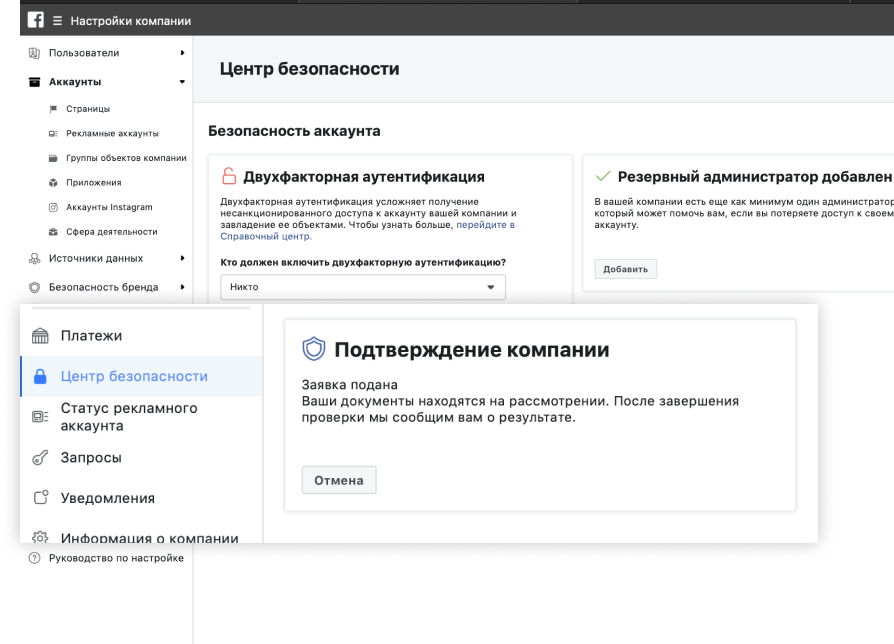The width and height of the screenshot is (894, 644).
Task: Click the Facebook logo icon
Action: tap(35, 20)
